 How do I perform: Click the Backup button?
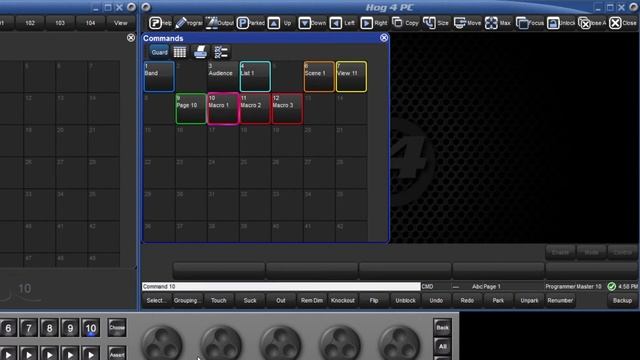click(622, 300)
